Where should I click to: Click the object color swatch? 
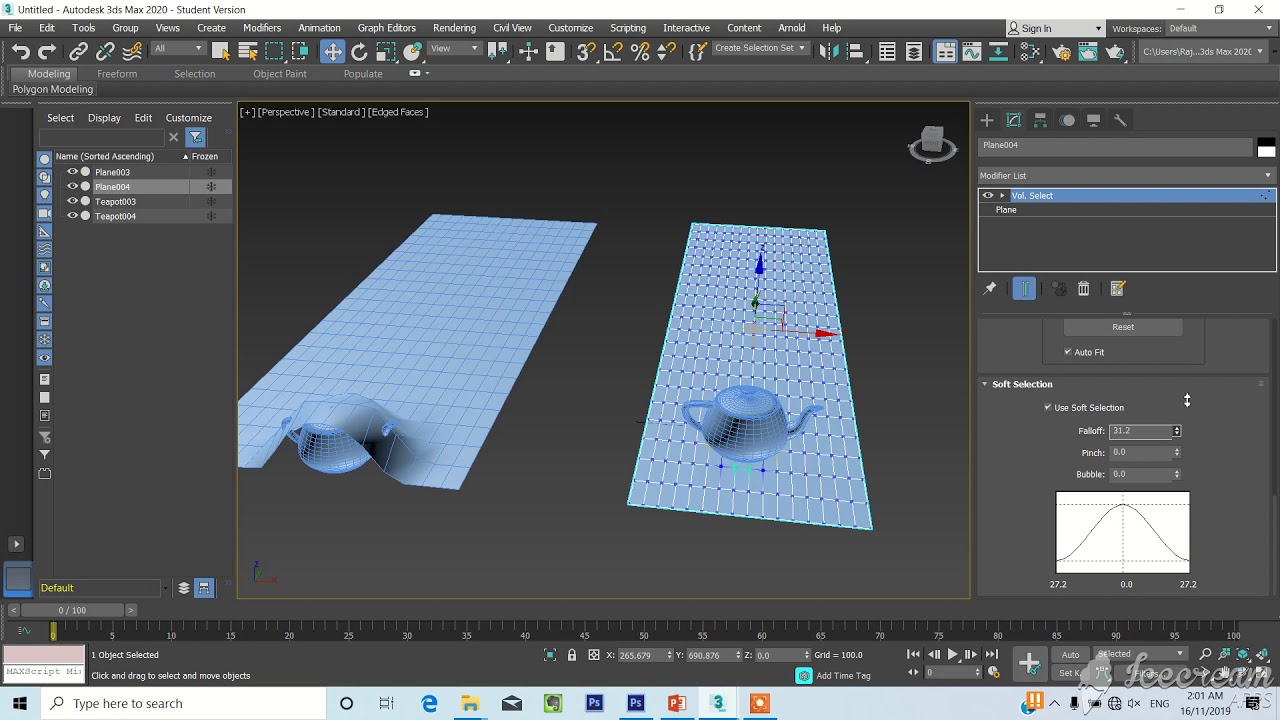[x=1266, y=148]
